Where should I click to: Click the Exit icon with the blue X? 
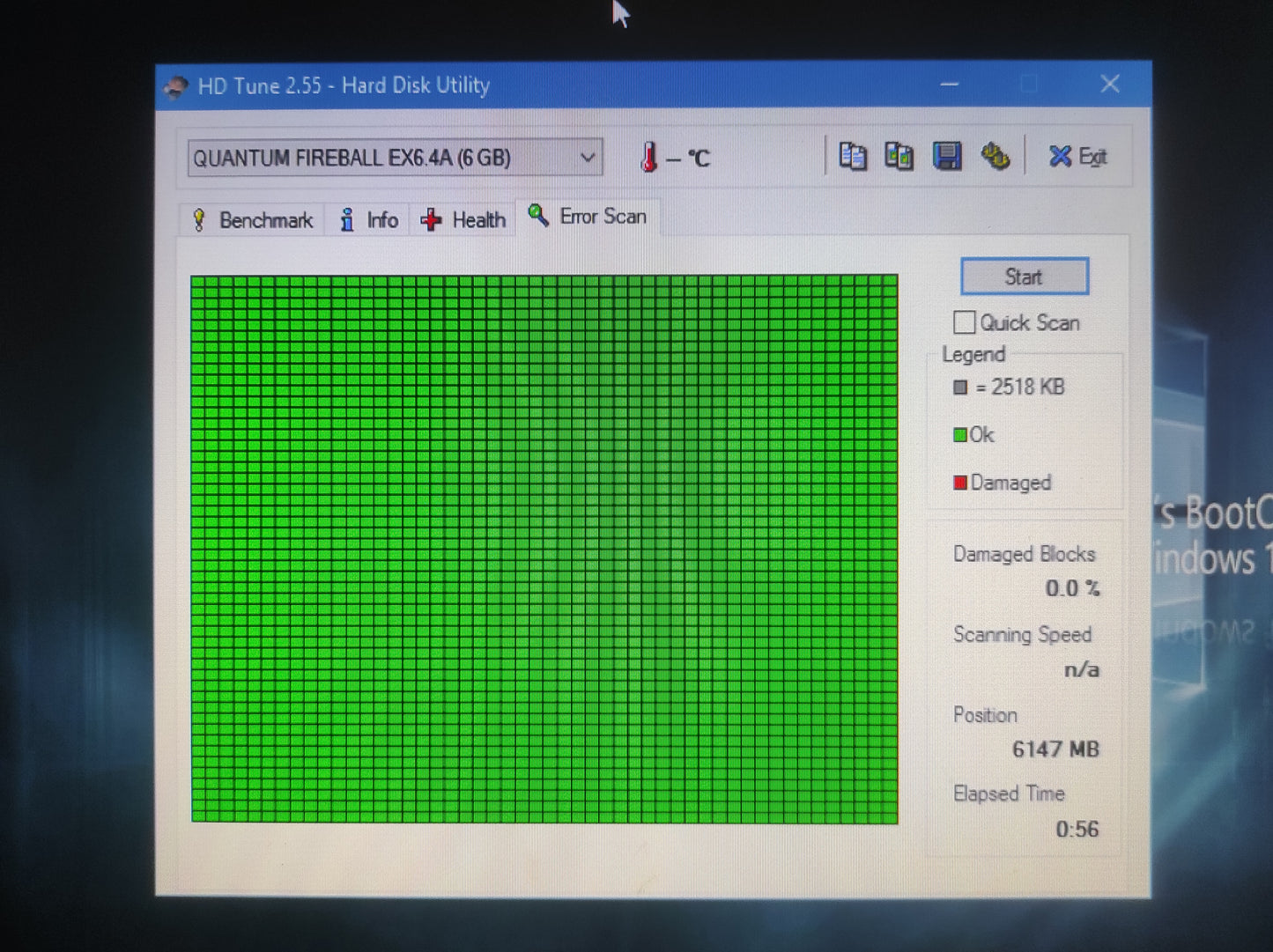[1060, 155]
